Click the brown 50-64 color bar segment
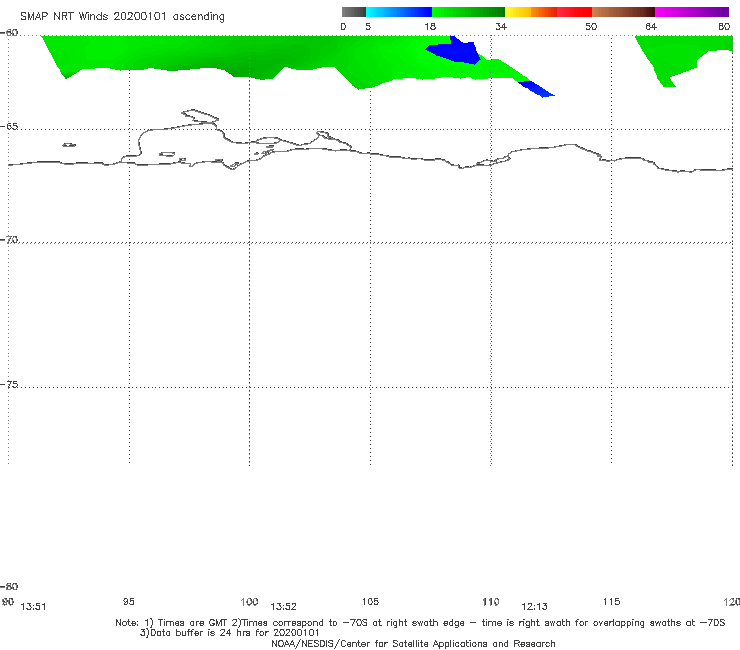The width and height of the screenshot is (740, 650). (x=623, y=12)
